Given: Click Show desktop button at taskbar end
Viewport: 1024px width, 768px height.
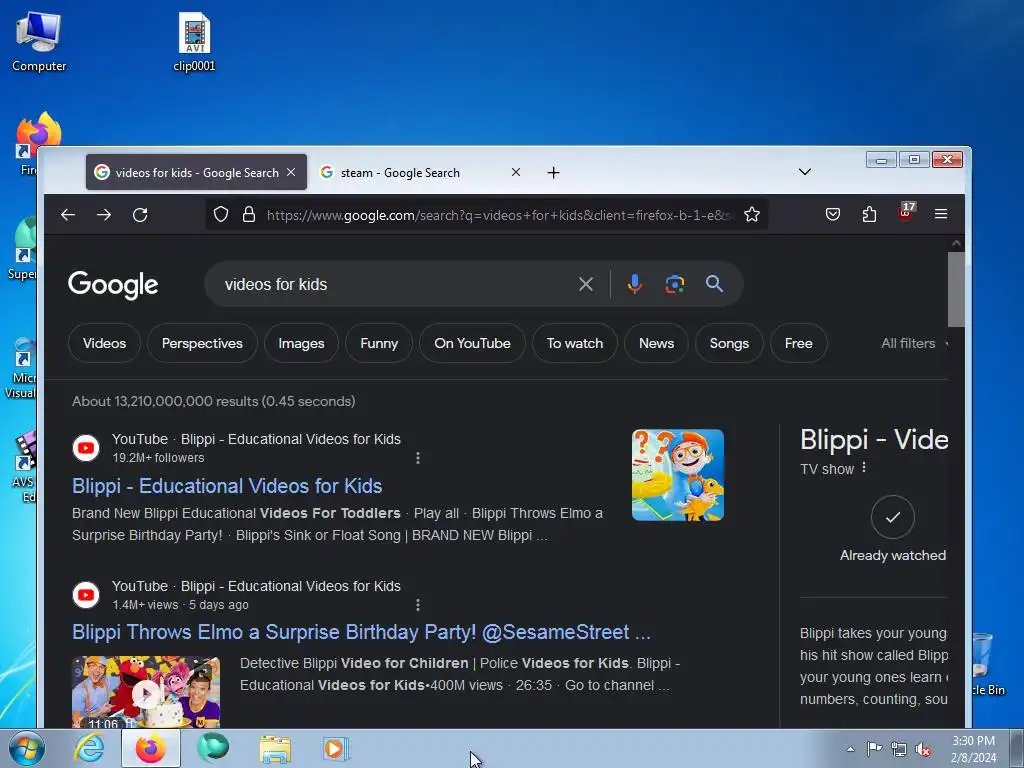Looking at the screenshot, I should 1017,749.
